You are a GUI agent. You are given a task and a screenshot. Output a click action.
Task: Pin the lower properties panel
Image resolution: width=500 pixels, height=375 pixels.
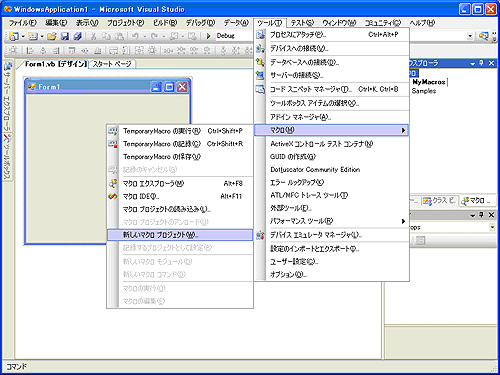(x=482, y=215)
